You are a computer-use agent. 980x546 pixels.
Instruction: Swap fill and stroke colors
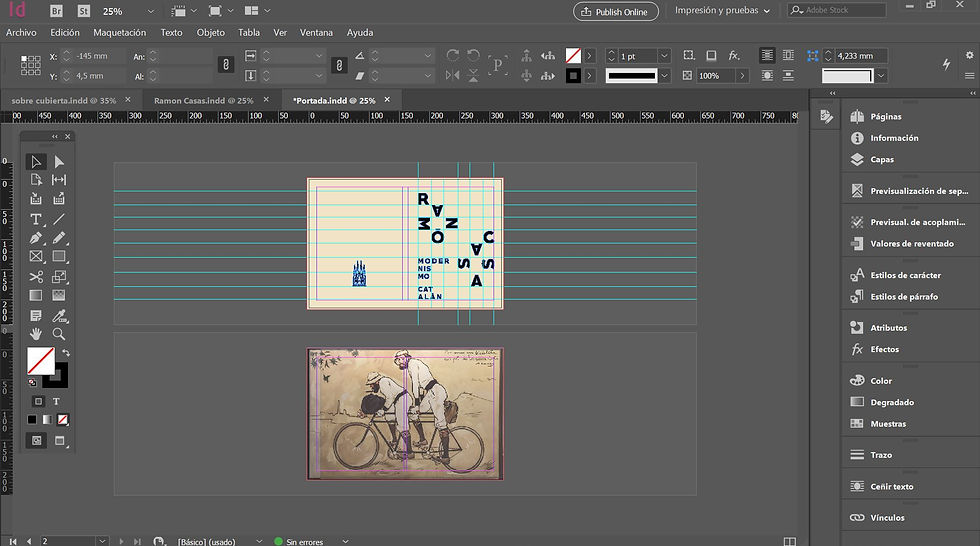coord(66,353)
